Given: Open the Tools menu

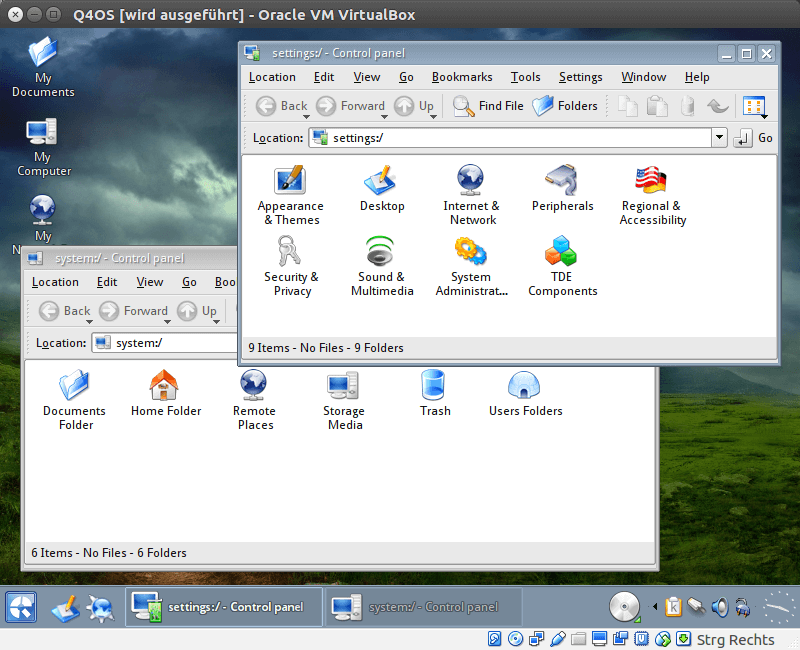Looking at the screenshot, I should (525, 77).
